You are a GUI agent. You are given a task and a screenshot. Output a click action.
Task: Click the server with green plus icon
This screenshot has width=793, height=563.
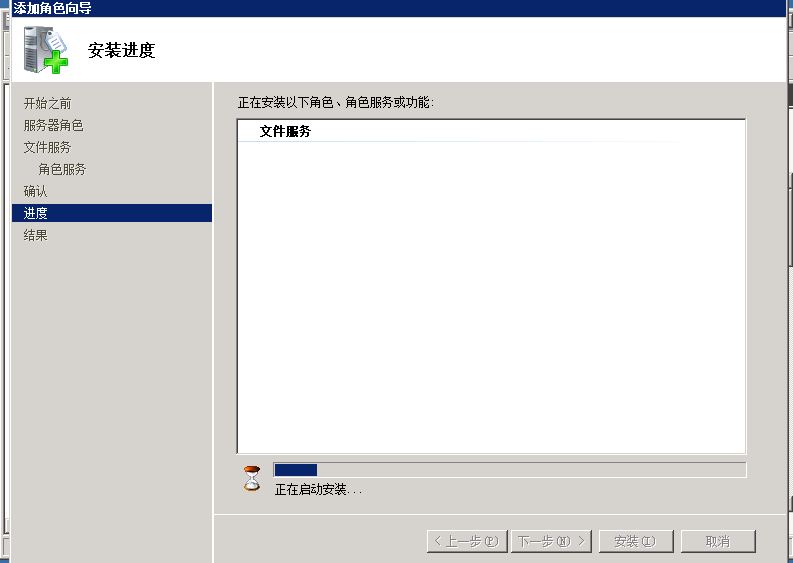point(46,50)
